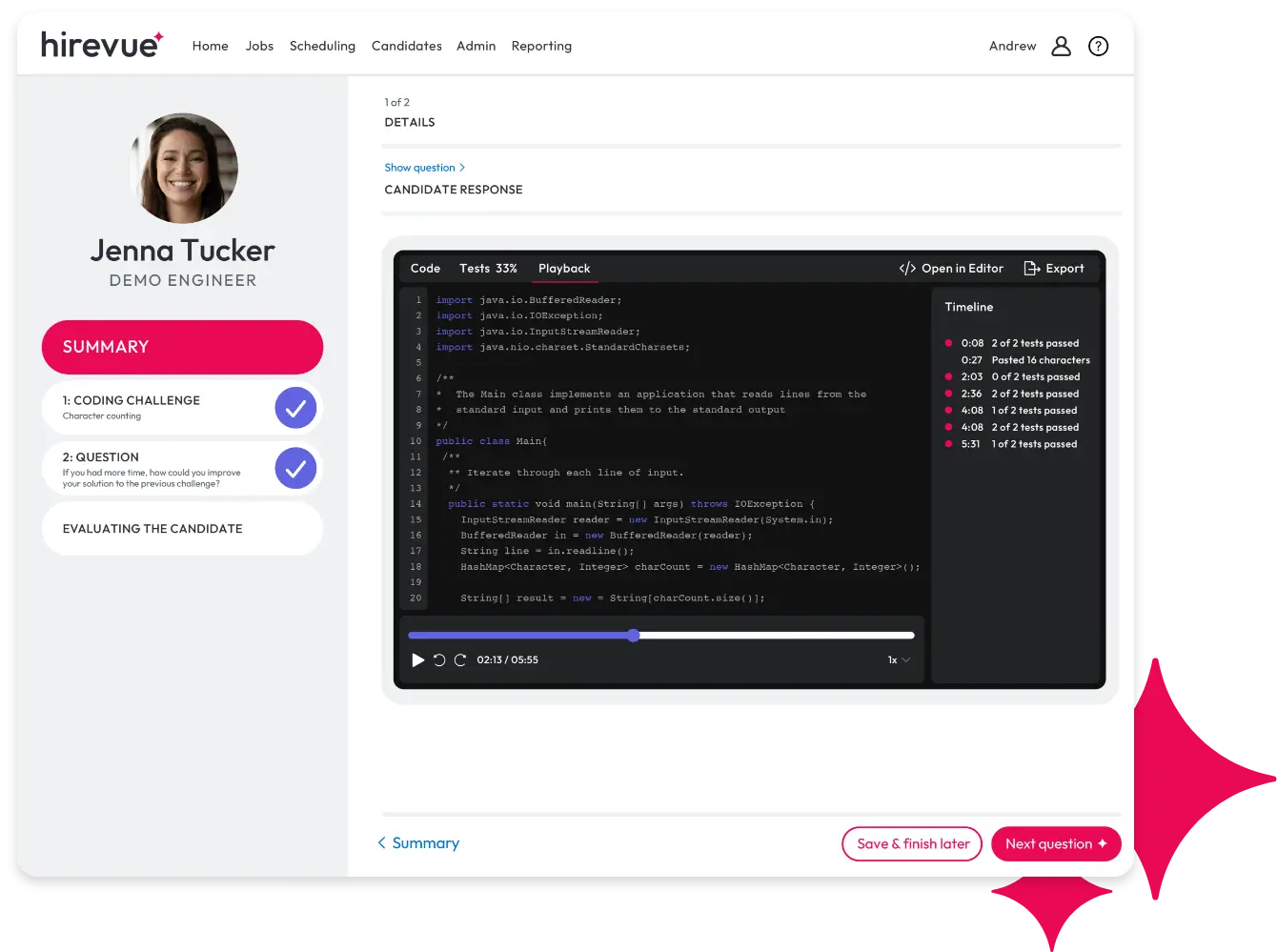Click the forward circular arrow icon
This screenshot has height=952, width=1277.
[x=460, y=659]
